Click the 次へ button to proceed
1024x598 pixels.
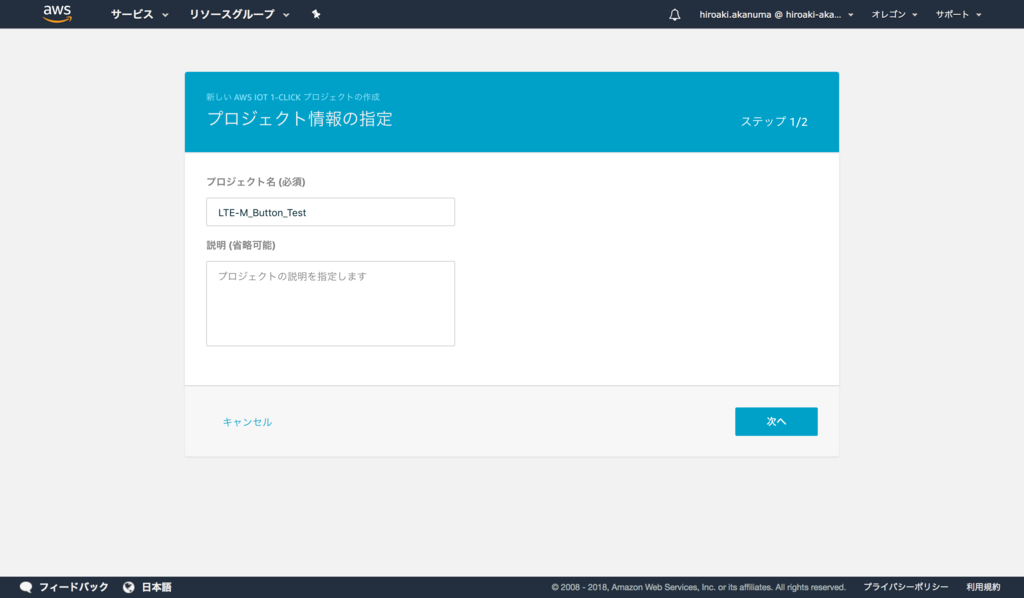click(776, 421)
